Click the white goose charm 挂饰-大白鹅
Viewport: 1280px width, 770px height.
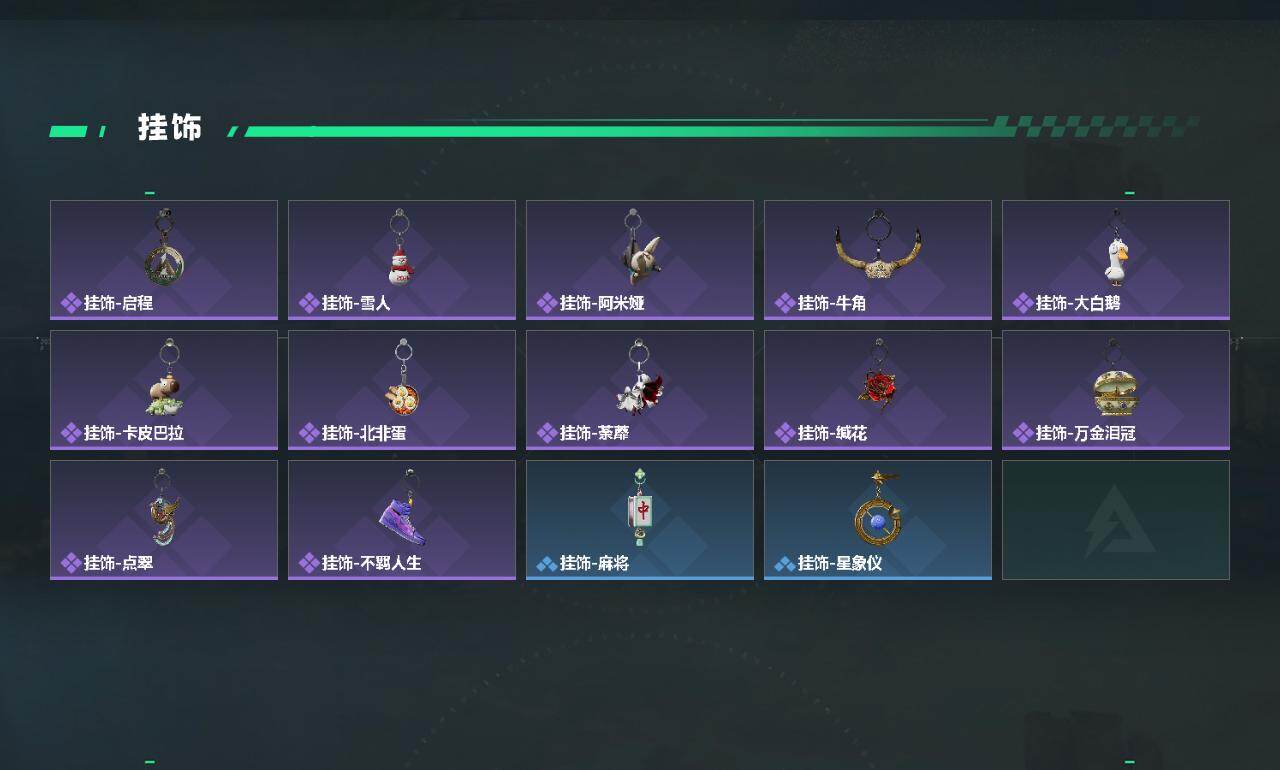[1116, 249]
